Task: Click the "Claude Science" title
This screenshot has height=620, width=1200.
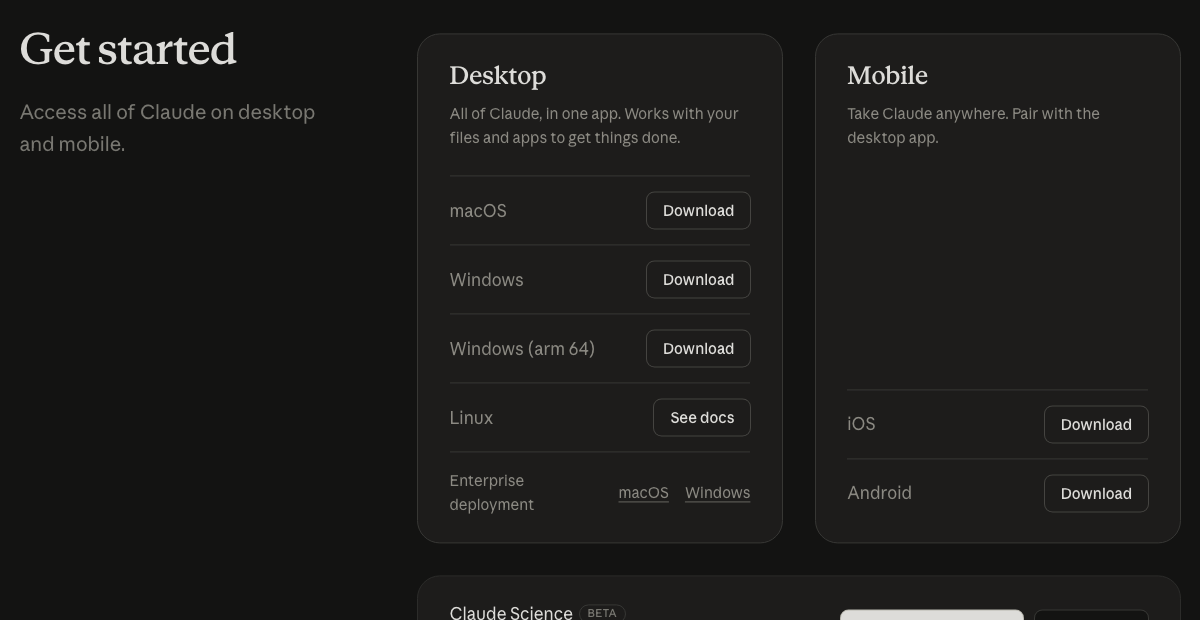Action: point(511,612)
